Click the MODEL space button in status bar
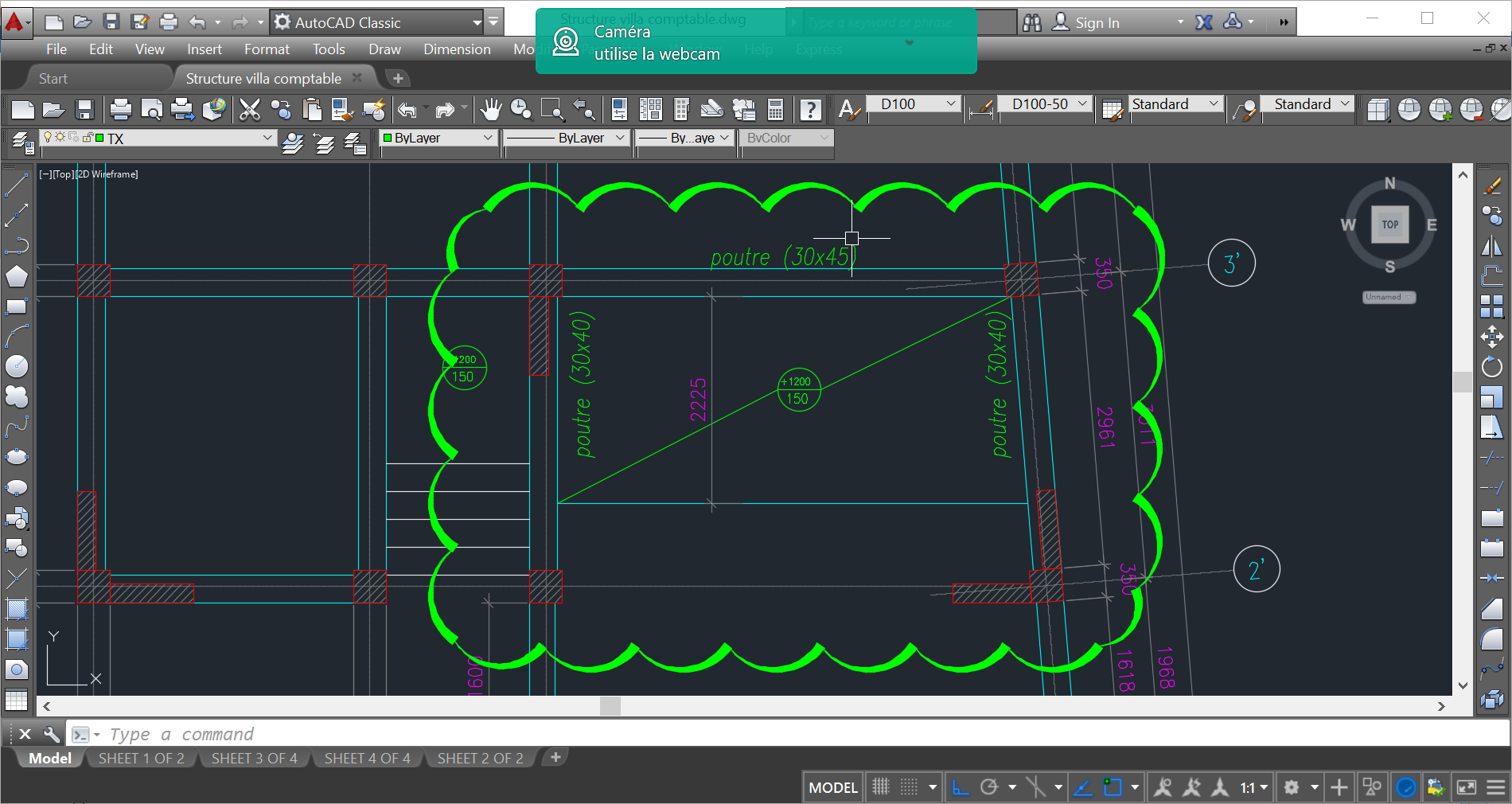Screen dimensions: 1512x804 tap(832, 787)
